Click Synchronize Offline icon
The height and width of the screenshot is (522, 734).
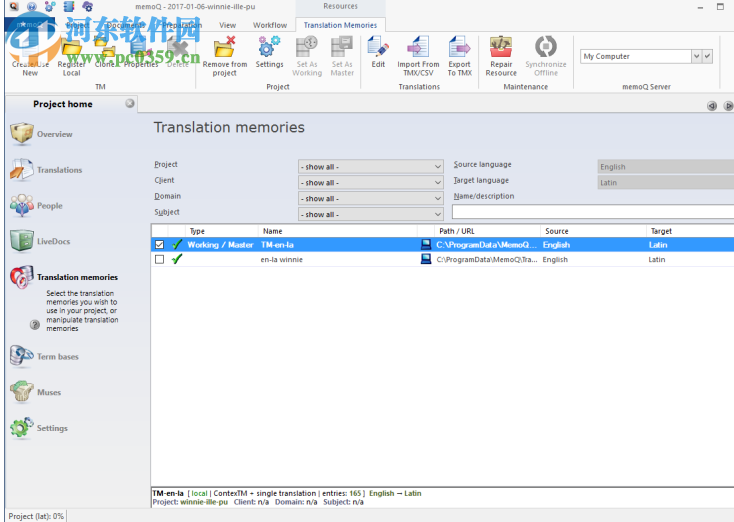pos(546,56)
